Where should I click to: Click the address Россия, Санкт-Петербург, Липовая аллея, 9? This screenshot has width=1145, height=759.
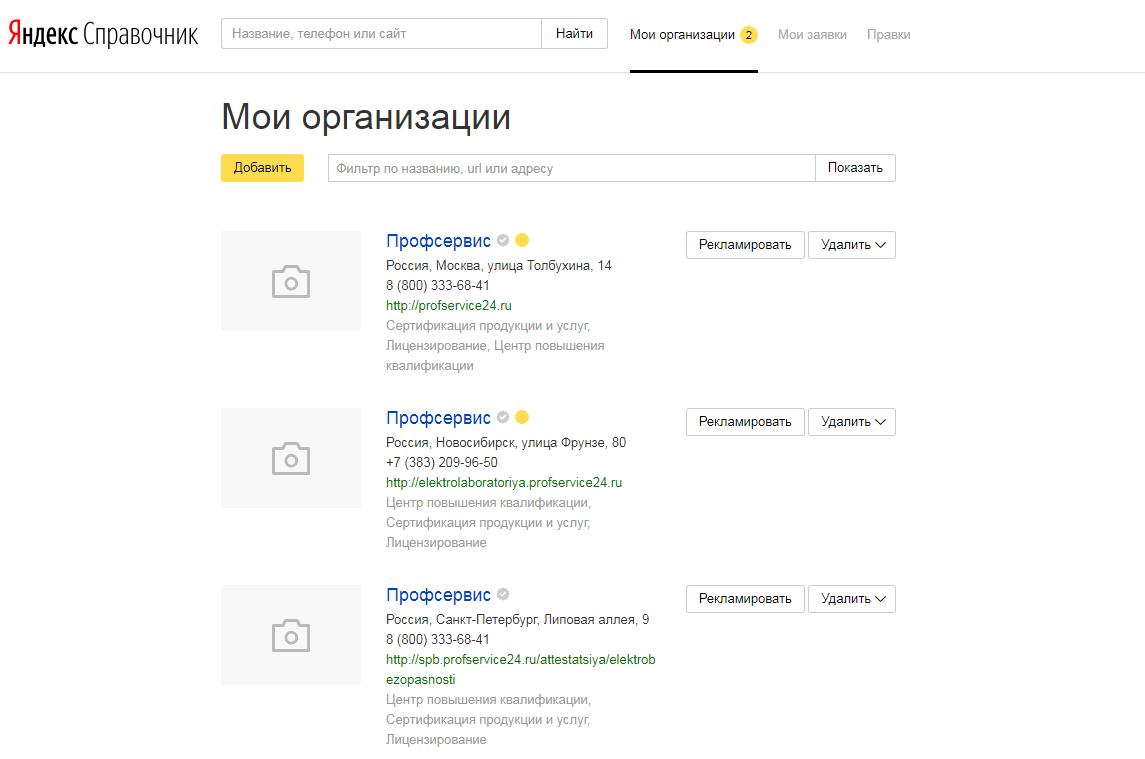(x=518, y=619)
